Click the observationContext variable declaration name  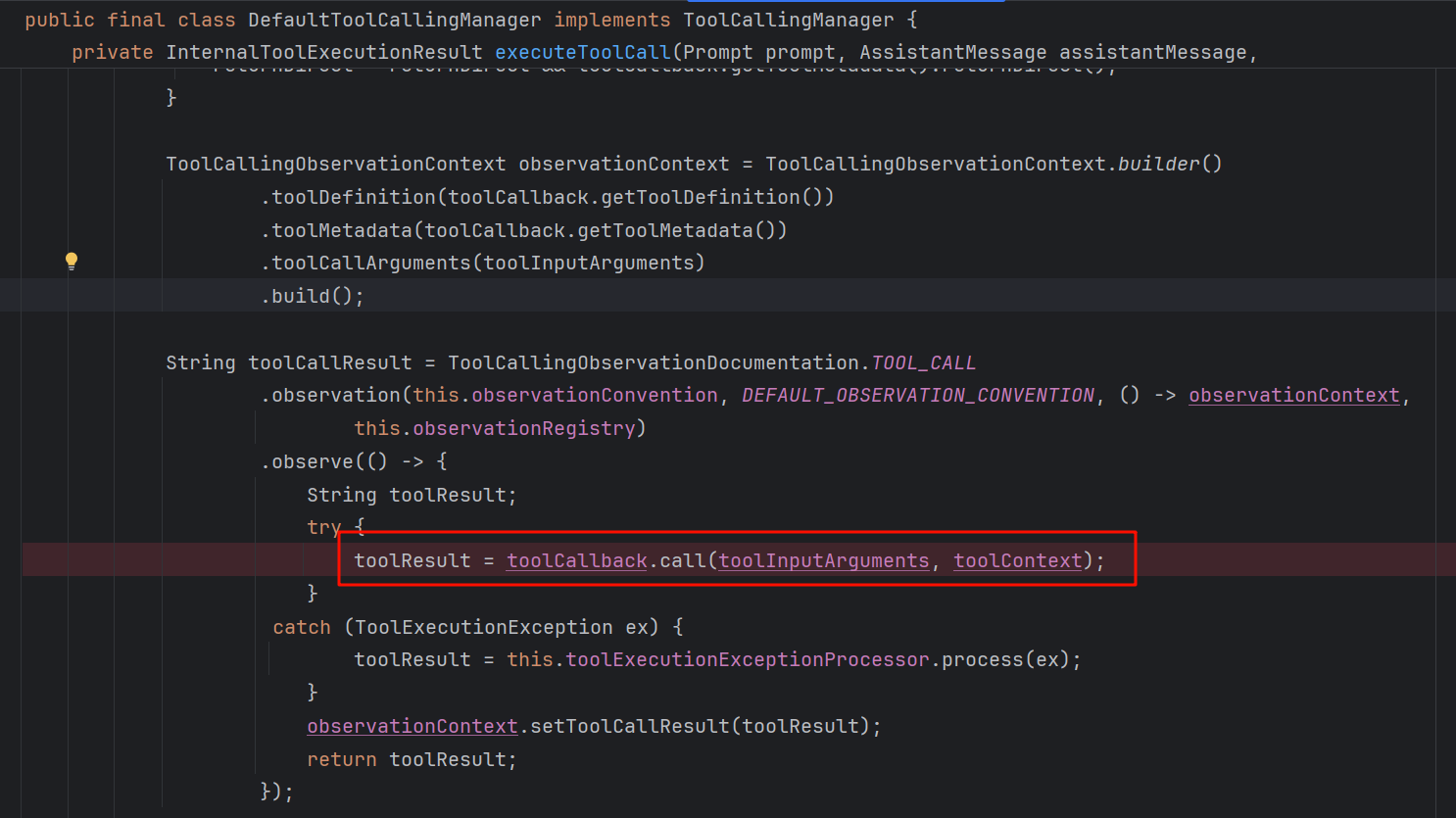click(x=624, y=164)
